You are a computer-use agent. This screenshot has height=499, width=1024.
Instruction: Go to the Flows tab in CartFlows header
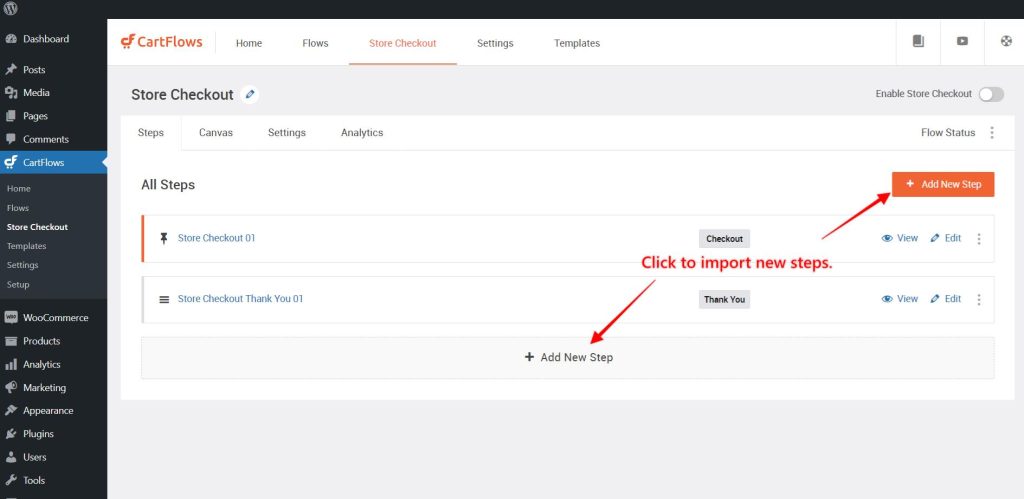pos(315,43)
